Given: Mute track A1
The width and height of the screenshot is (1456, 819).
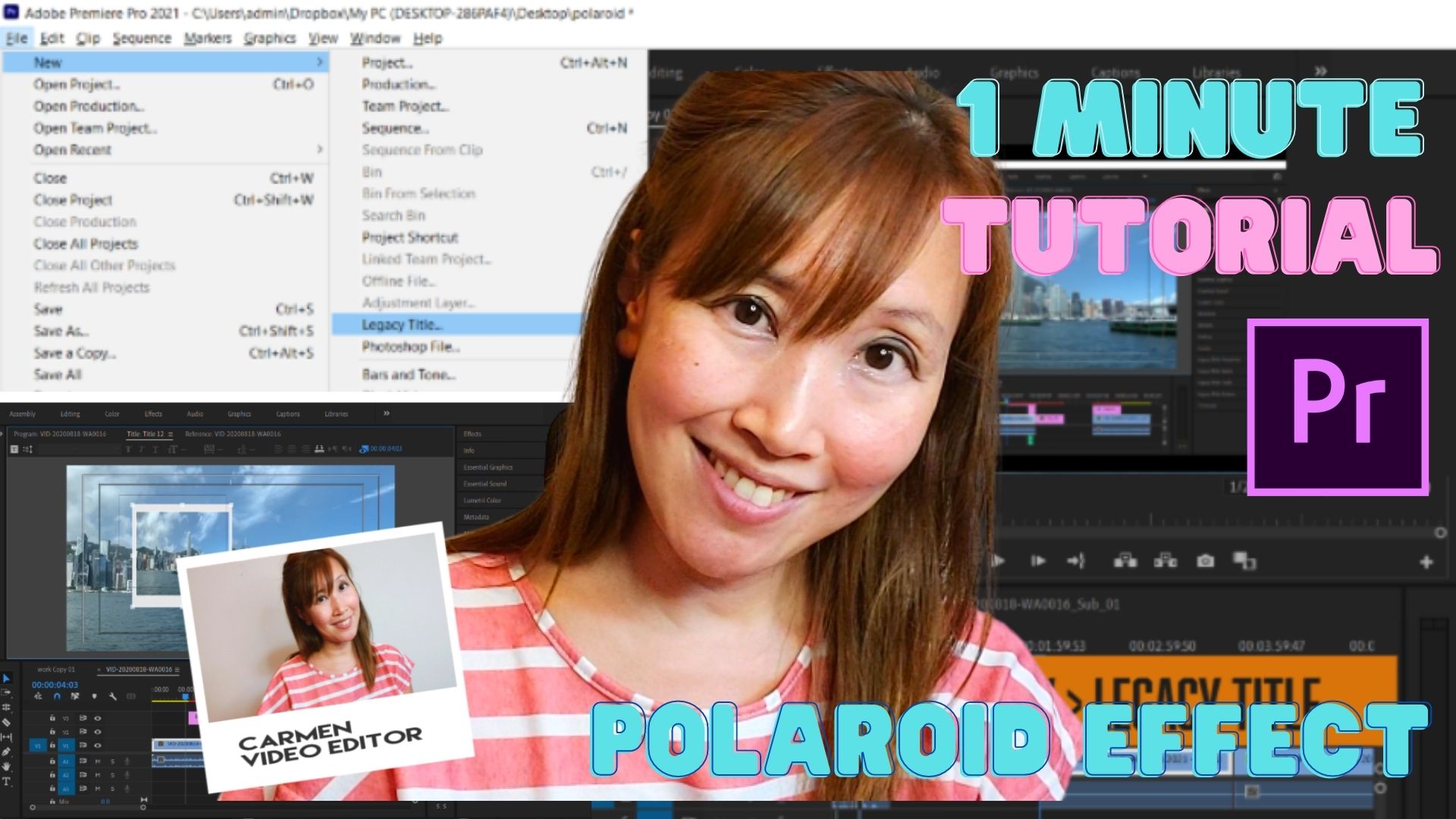Looking at the screenshot, I should (98, 761).
